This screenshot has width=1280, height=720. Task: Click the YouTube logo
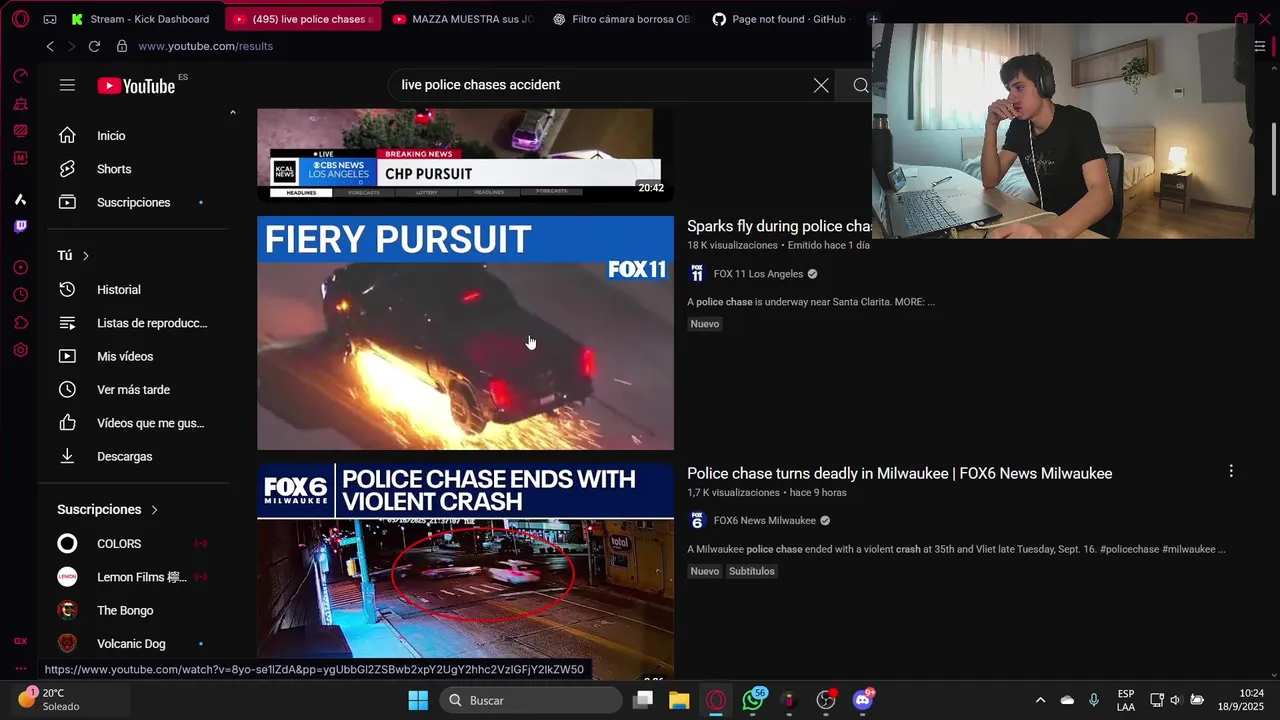pyautogui.click(x=136, y=86)
